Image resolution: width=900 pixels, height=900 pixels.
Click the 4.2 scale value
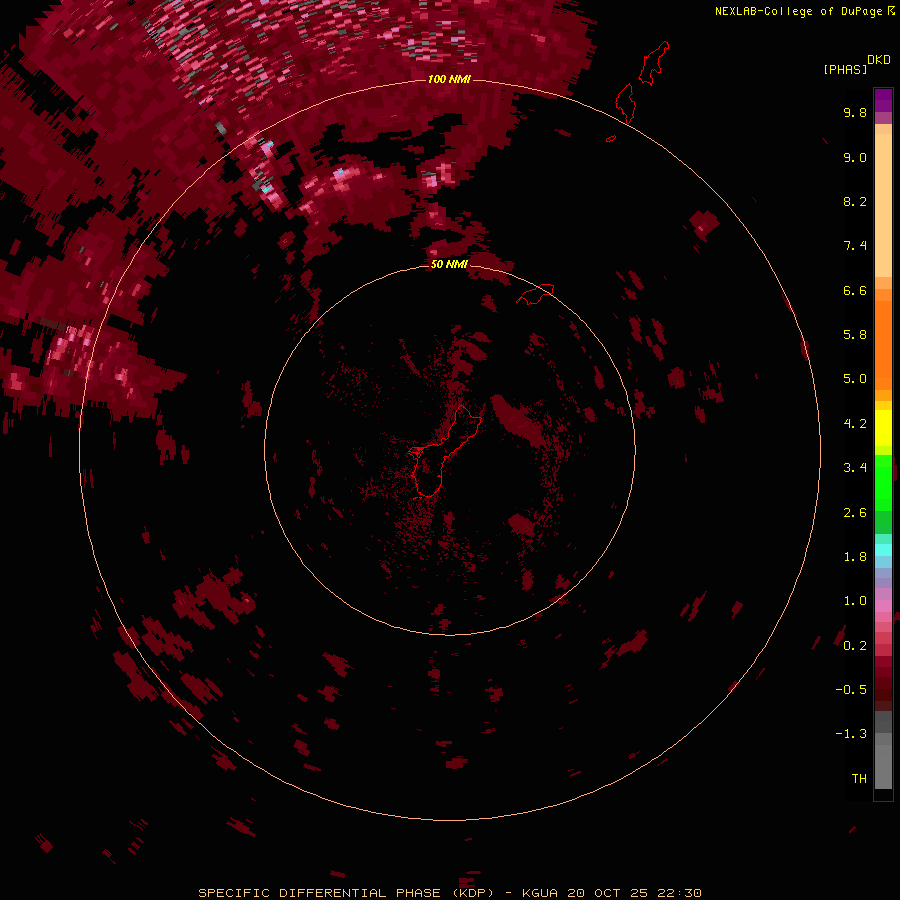pos(855,424)
